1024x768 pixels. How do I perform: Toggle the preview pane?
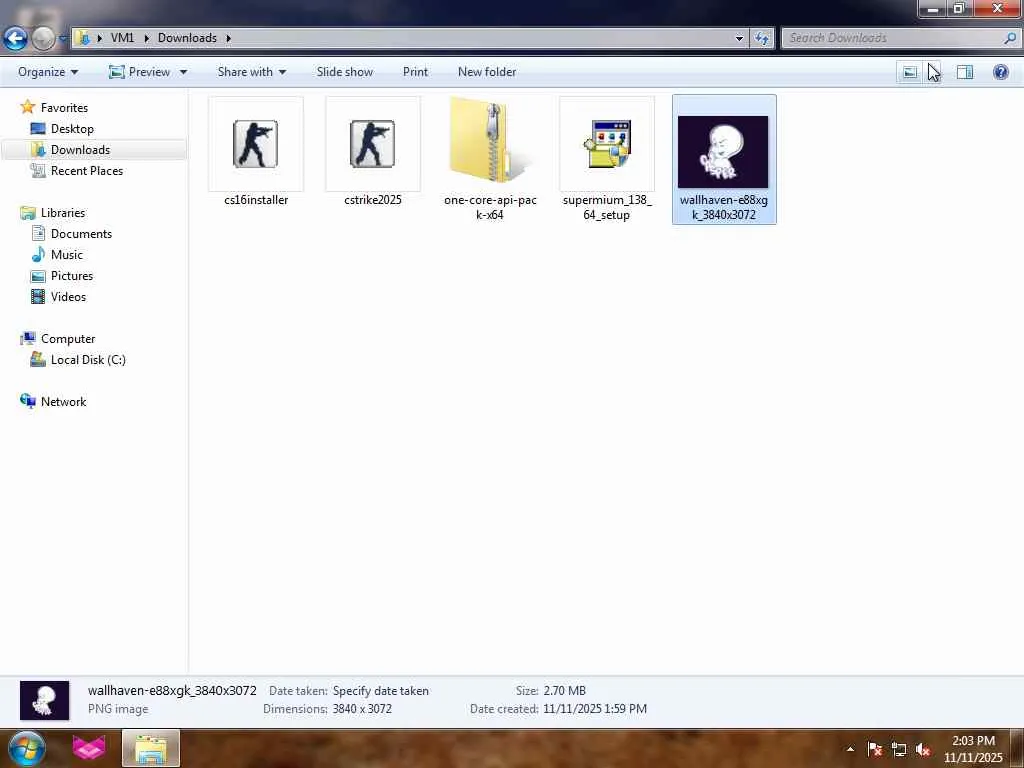tap(965, 72)
